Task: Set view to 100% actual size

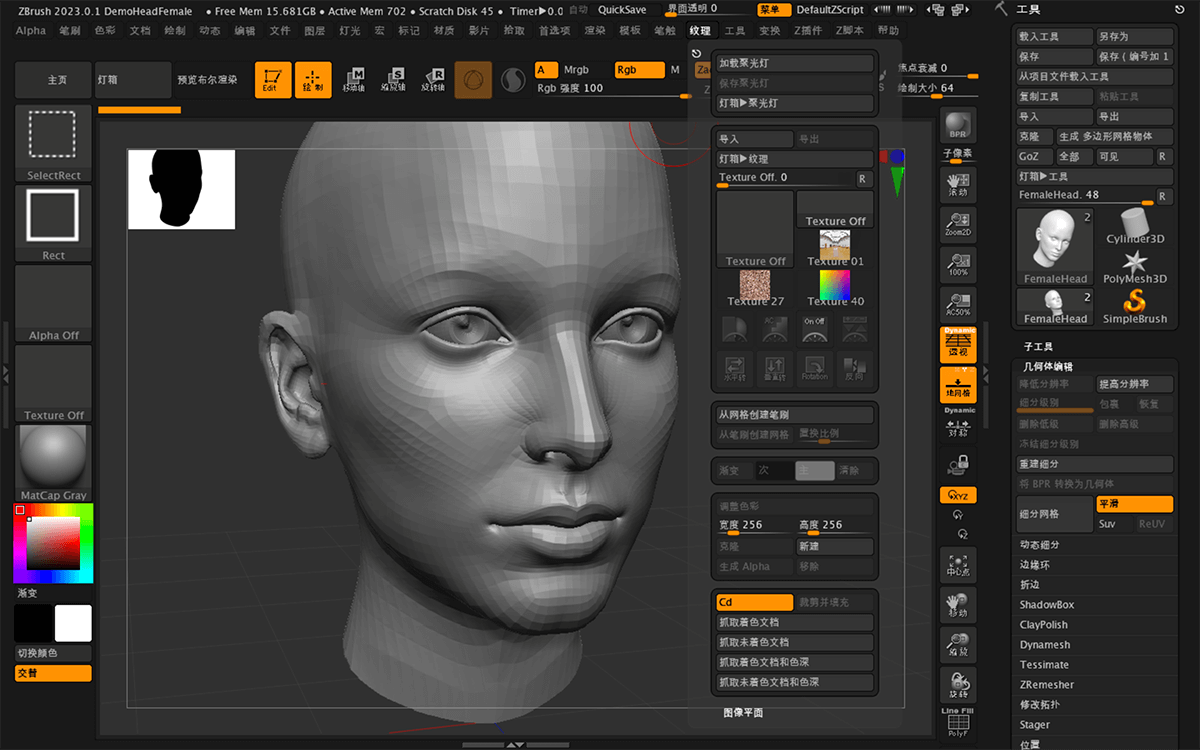Action: point(958,265)
